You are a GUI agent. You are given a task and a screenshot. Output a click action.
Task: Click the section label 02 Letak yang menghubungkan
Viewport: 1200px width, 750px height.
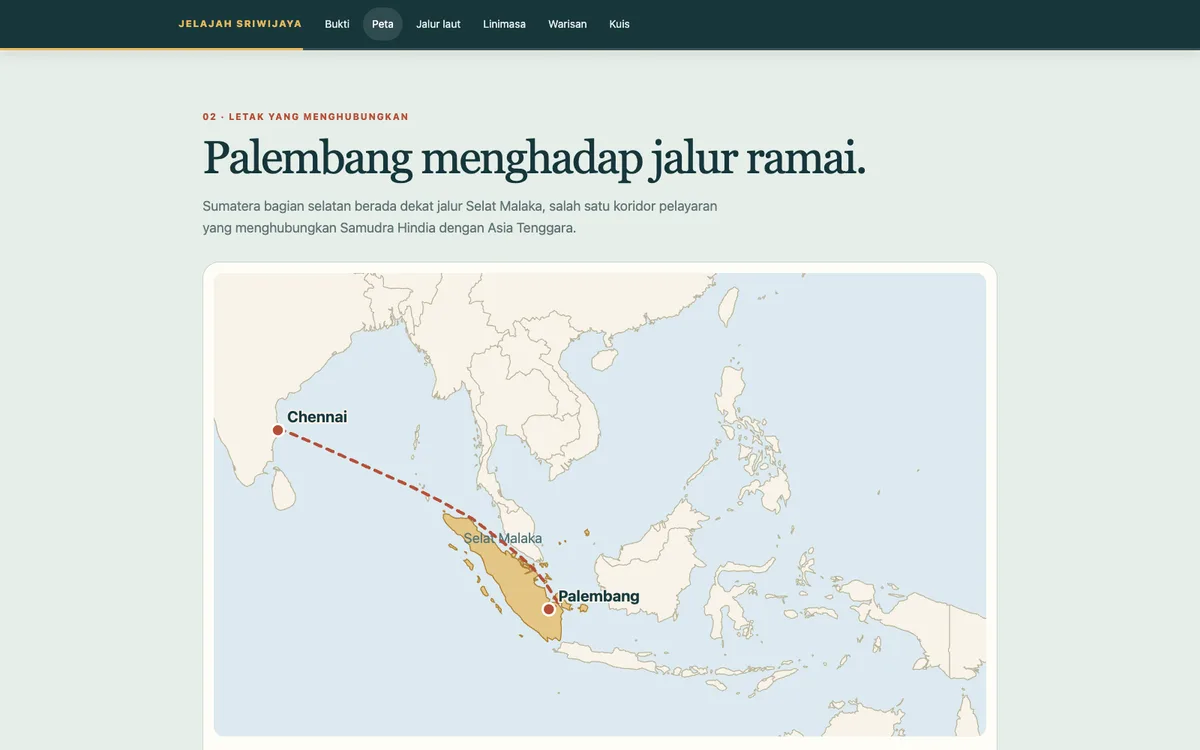[x=306, y=117]
